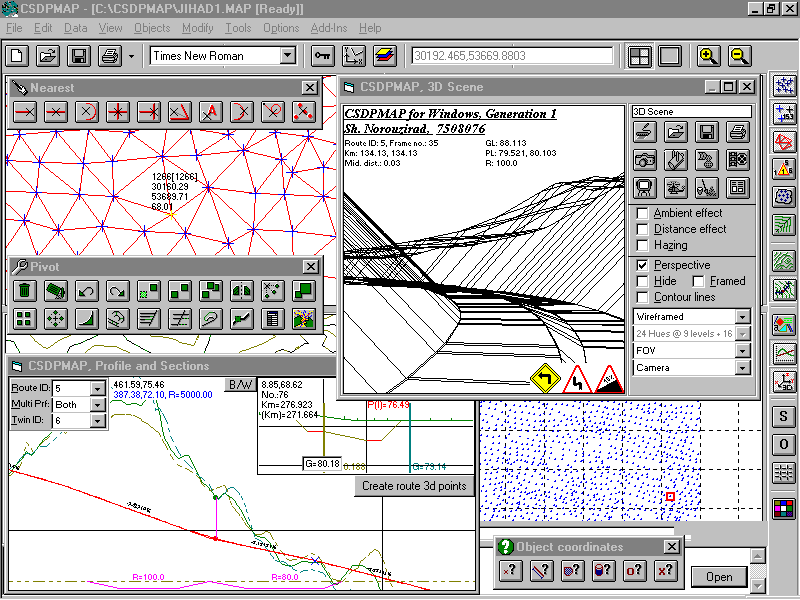This screenshot has width=800, height=600.
Task: Open the Times New Roman font dropdown
Action: coord(288,55)
